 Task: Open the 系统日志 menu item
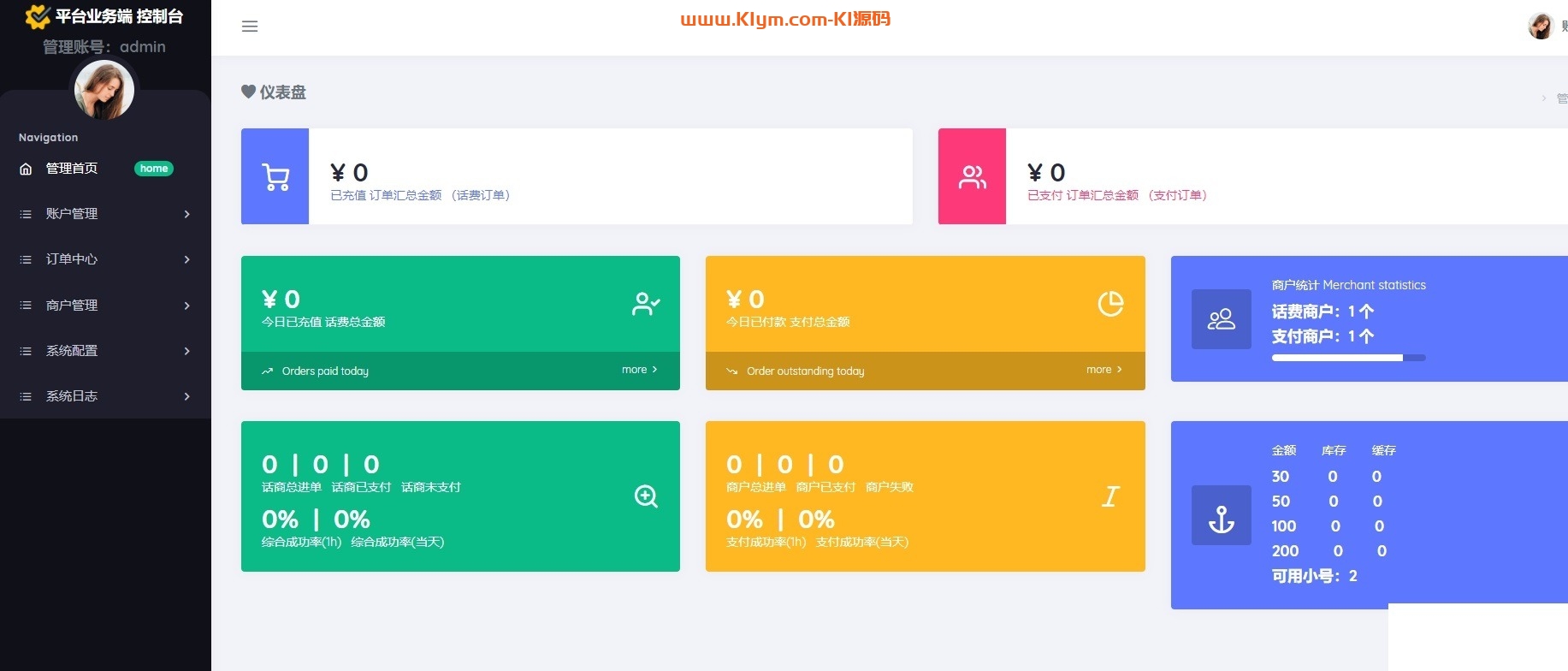72,396
